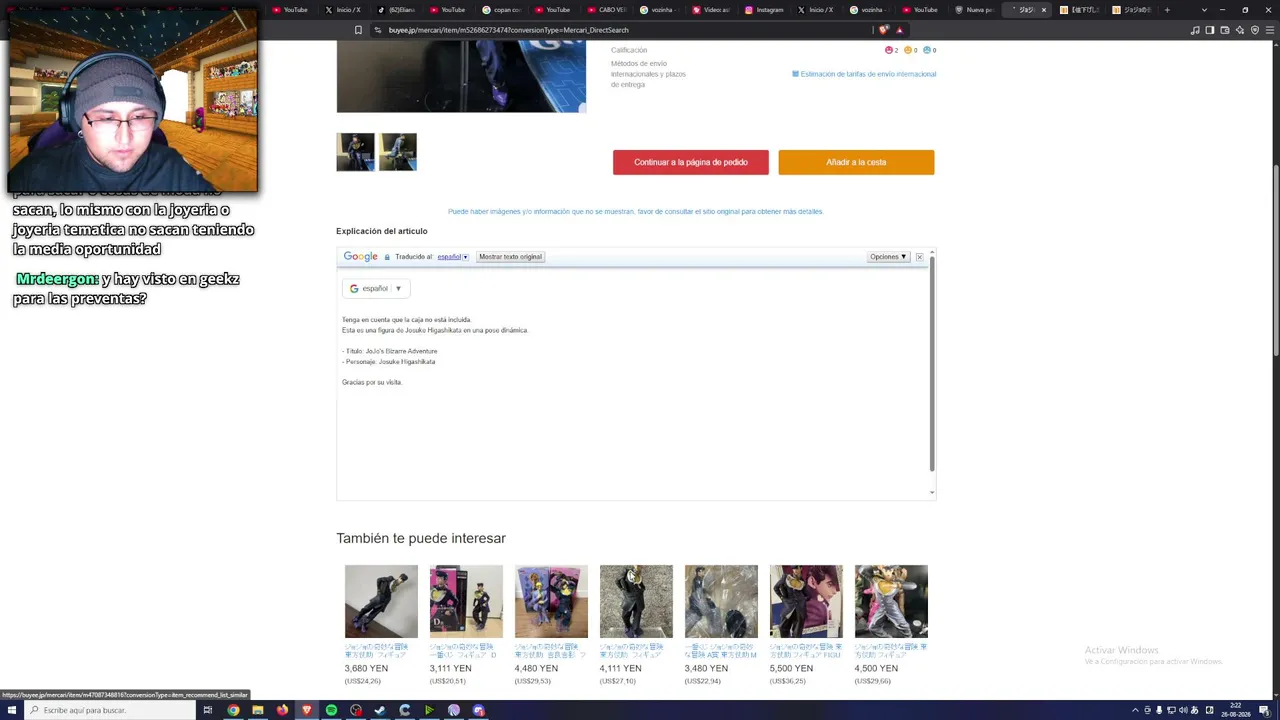
Task: Expand the browser tab search chevron
Action: click(1204, 10)
